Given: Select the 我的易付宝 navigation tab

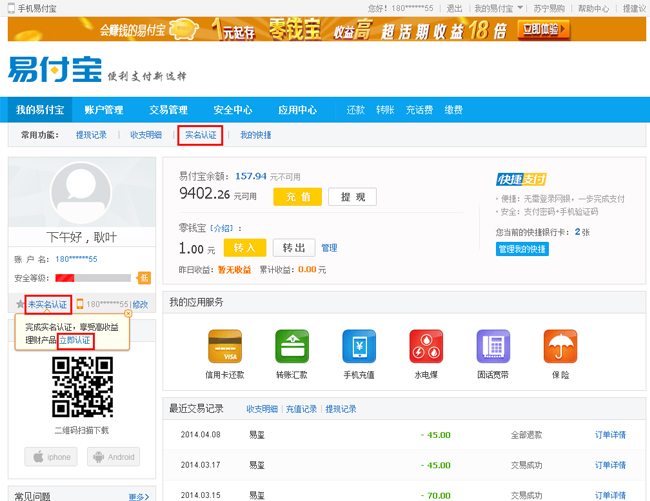Looking at the screenshot, I should point(40,110).
